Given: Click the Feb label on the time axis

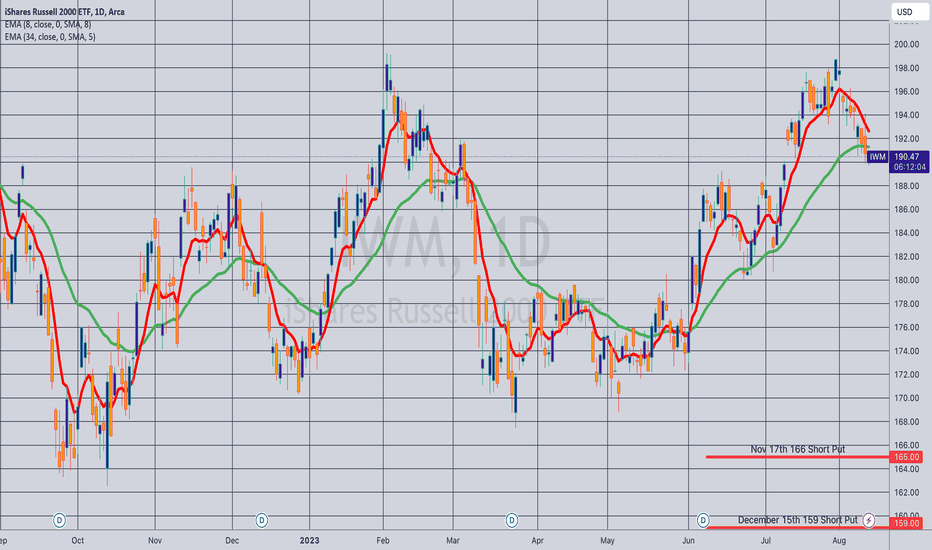Looking at the screenshot, I should (383, 540).
